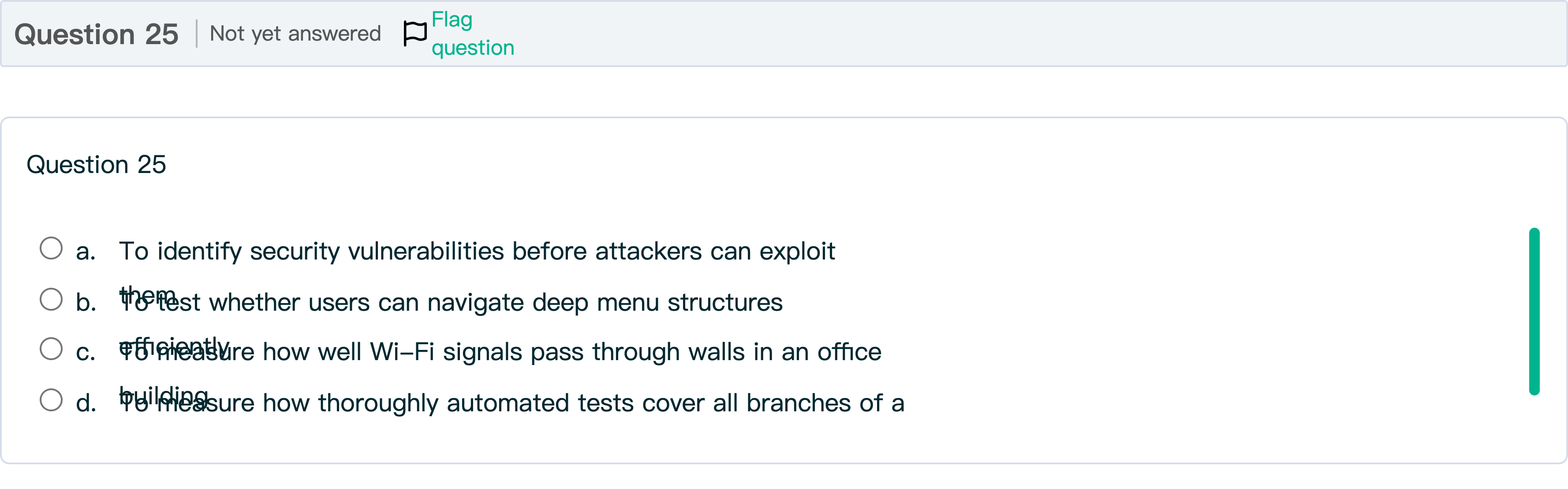Click the Question 25 heading in question body
Viewport: 1568px width, 489px height.
pyautogui.click(x=96, y=165)
